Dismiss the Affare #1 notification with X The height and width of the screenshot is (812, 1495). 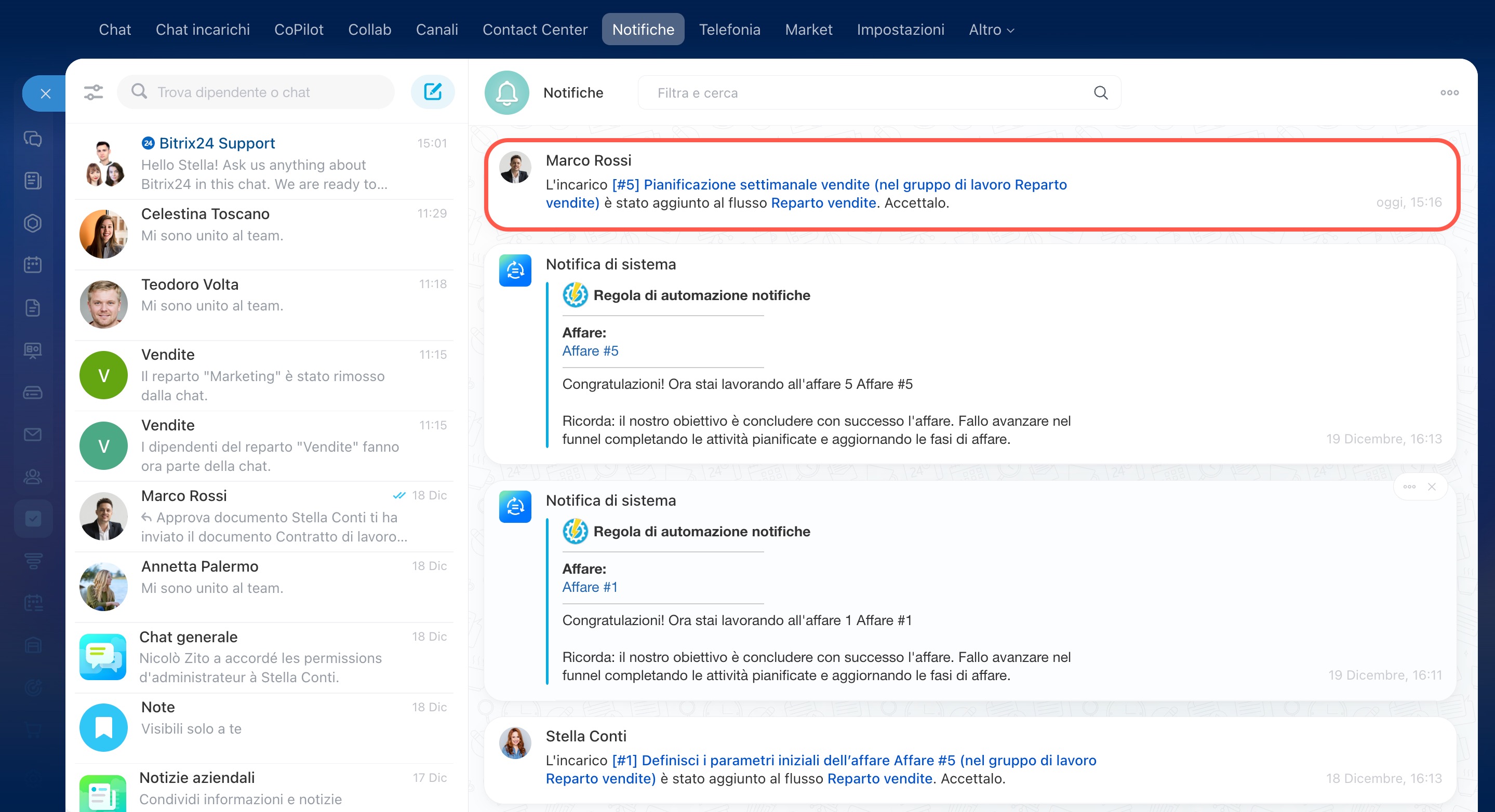[1432, 486]
